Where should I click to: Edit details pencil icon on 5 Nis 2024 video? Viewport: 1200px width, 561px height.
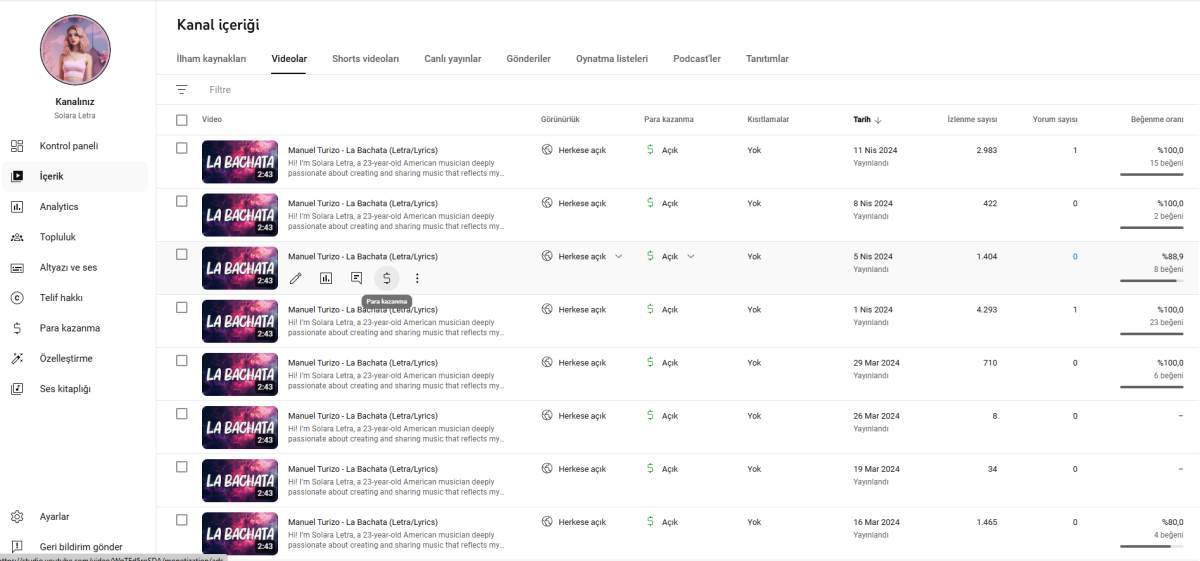(296, 278)
